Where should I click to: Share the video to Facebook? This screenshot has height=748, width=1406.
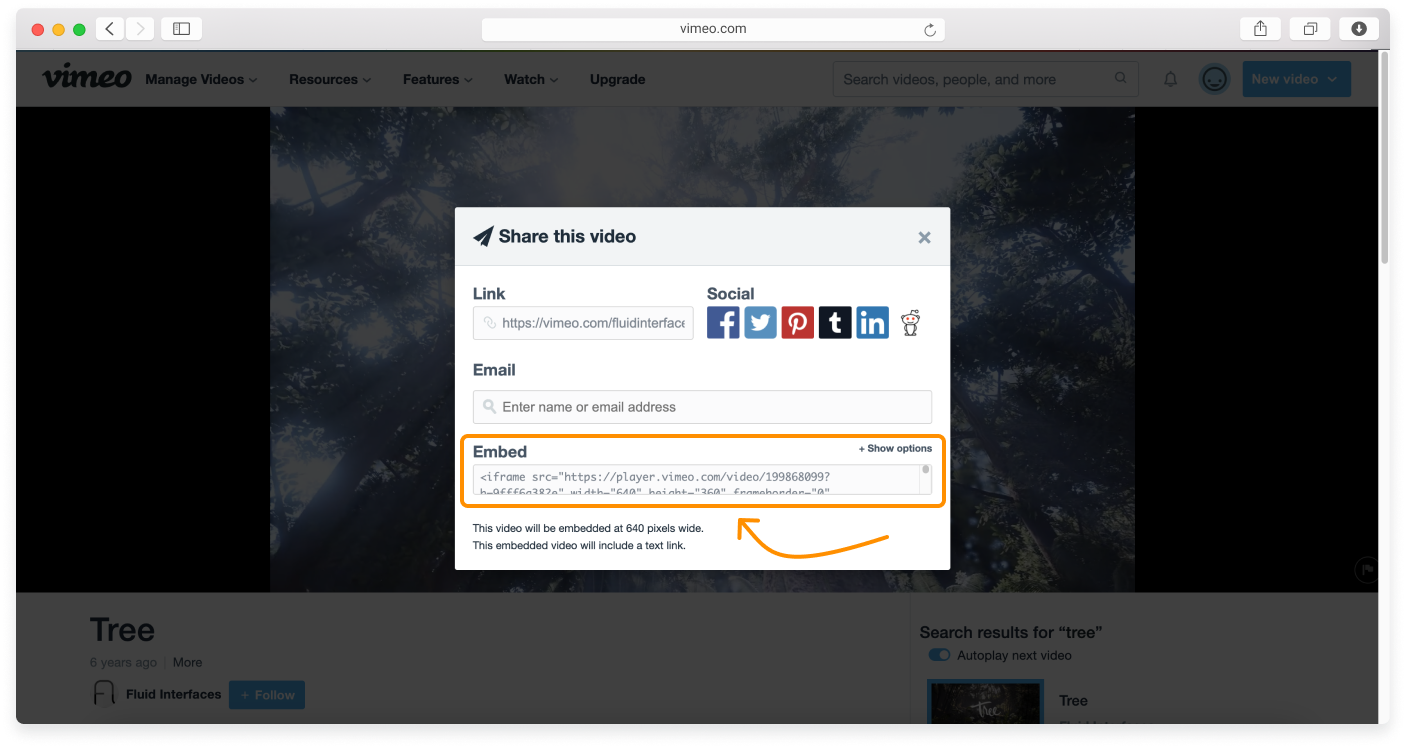point(723,322)
